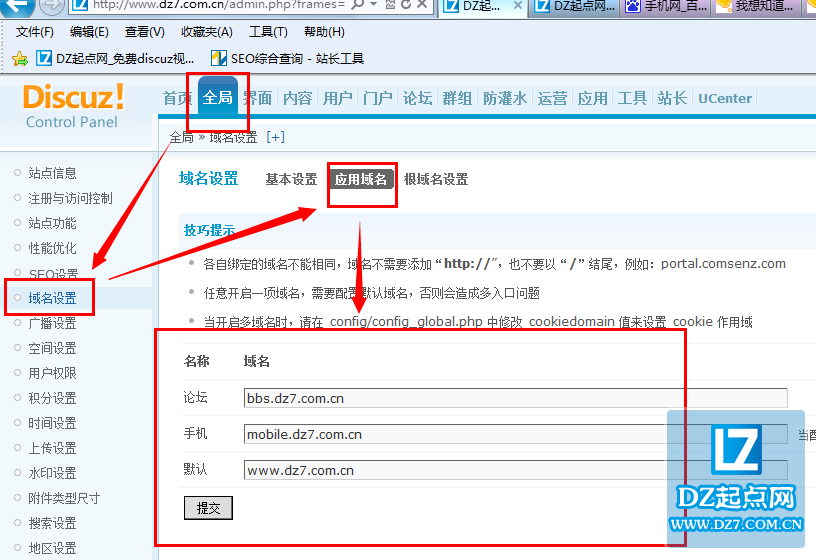The width and height of the screenshot is (816, 560).
Task: Open 站点信息 in the sidebar
Action: [52, 173]
